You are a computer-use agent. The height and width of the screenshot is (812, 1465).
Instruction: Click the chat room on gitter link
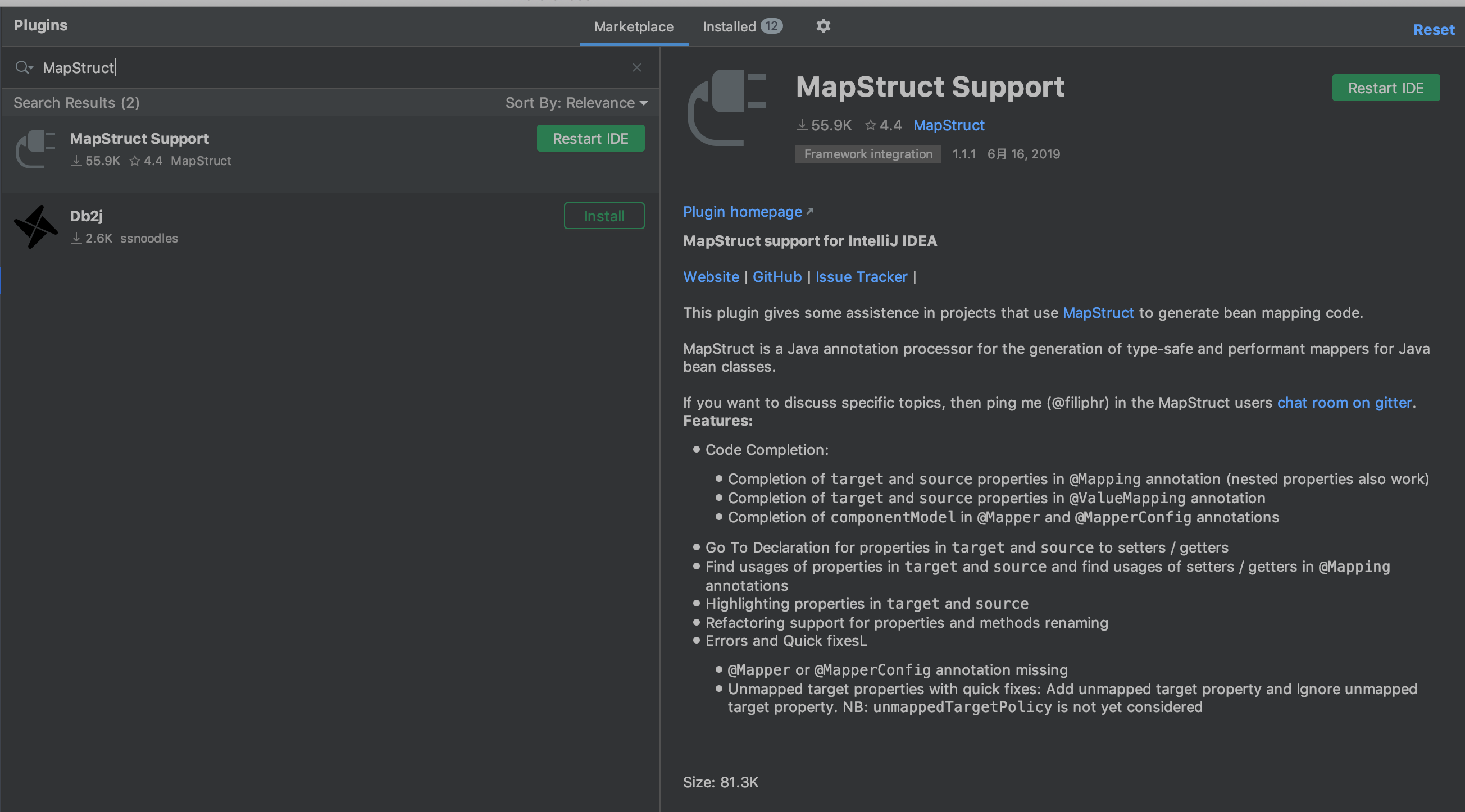click(1344, 403)
